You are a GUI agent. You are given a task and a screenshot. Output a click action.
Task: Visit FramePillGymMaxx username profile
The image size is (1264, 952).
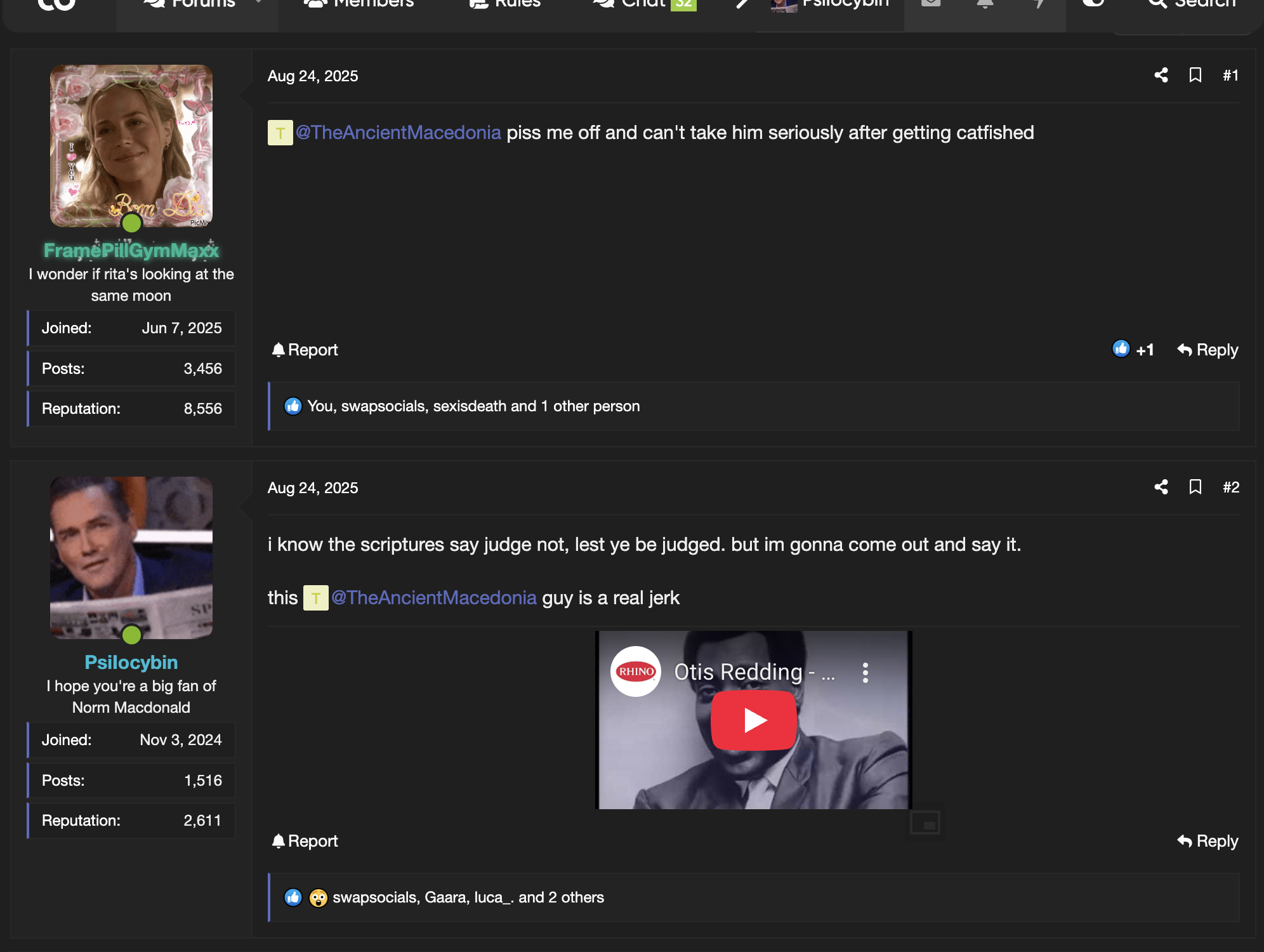[131, 251]
